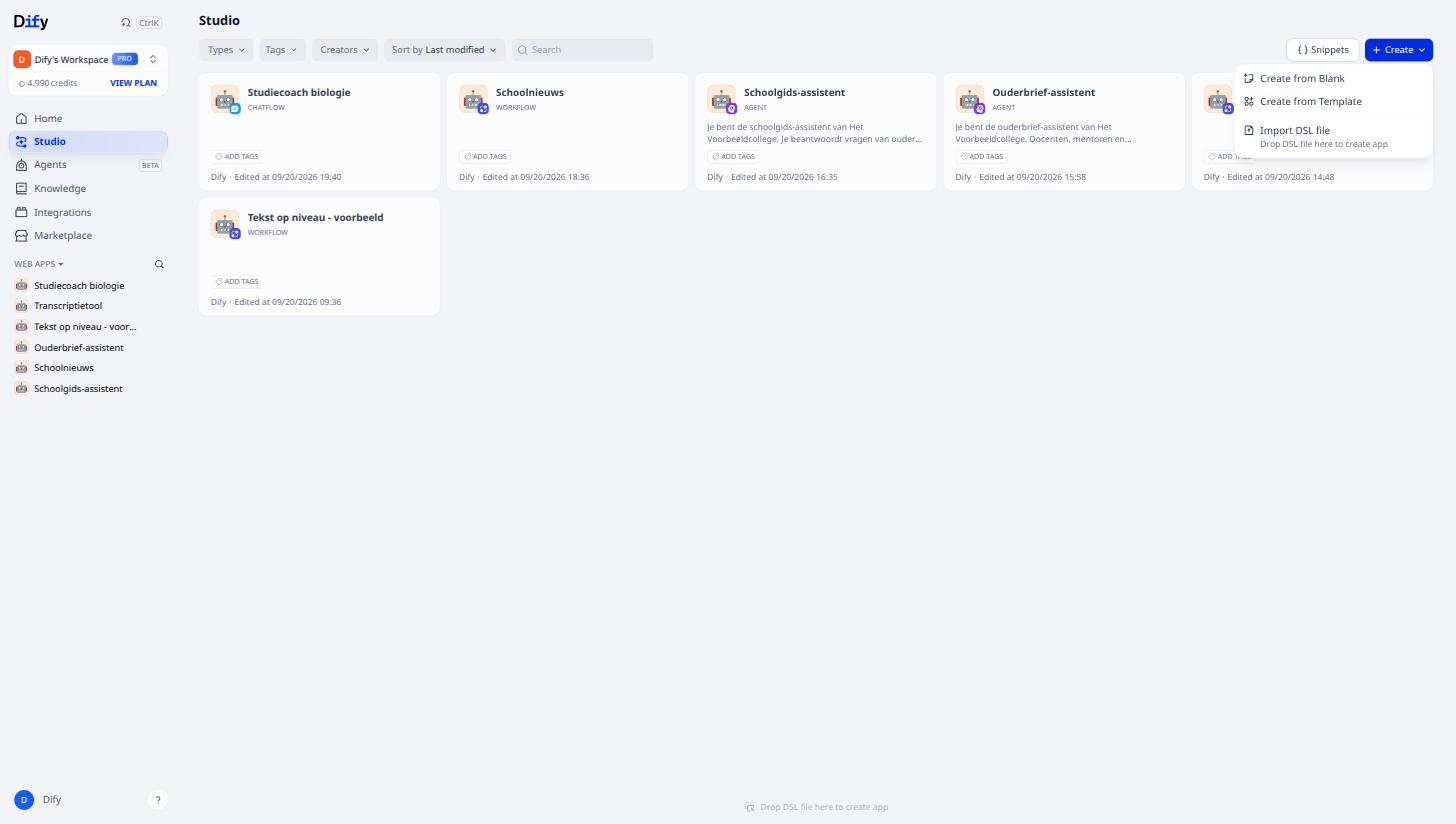Click the Schoolgids-assistent robot icon
This screenshot has width=1456, height=824.
[x=721, y=99]
